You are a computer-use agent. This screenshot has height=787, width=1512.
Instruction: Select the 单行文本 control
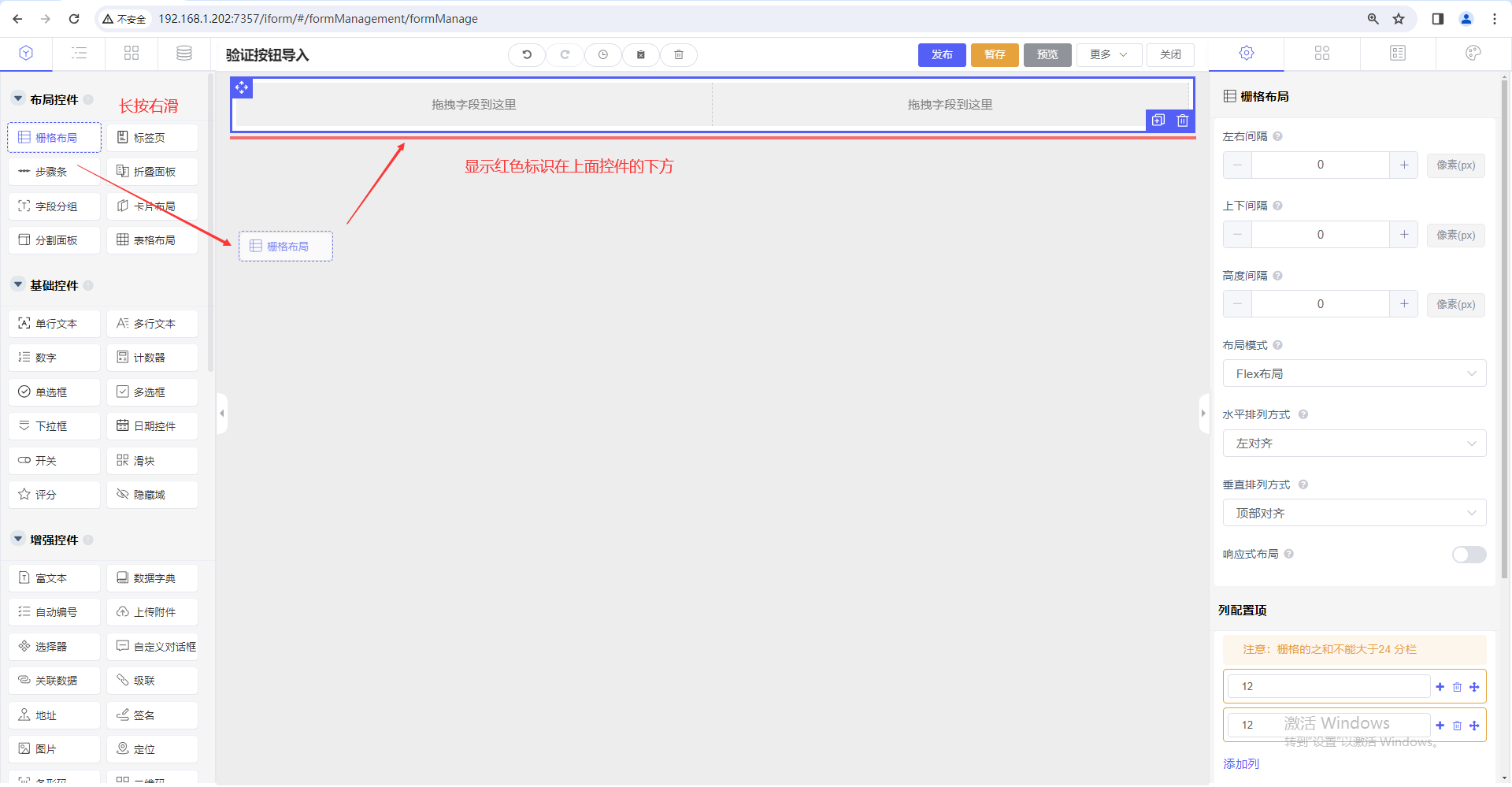coord(54,324)
